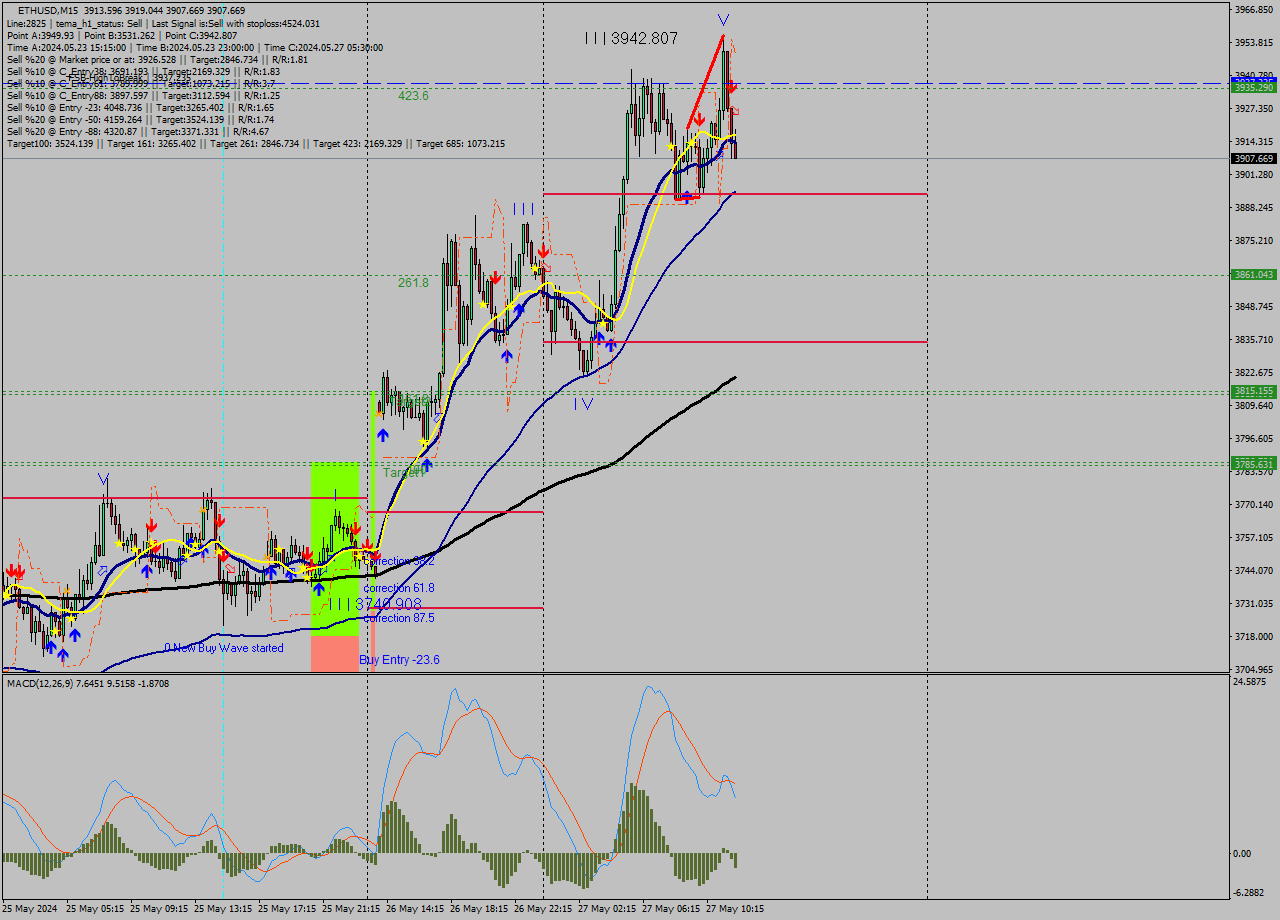Image resolution: width=1280 pixels, height=920 pixels.
Task: Click the '26 May 22:15' time axis label
Action: [543, 909]
